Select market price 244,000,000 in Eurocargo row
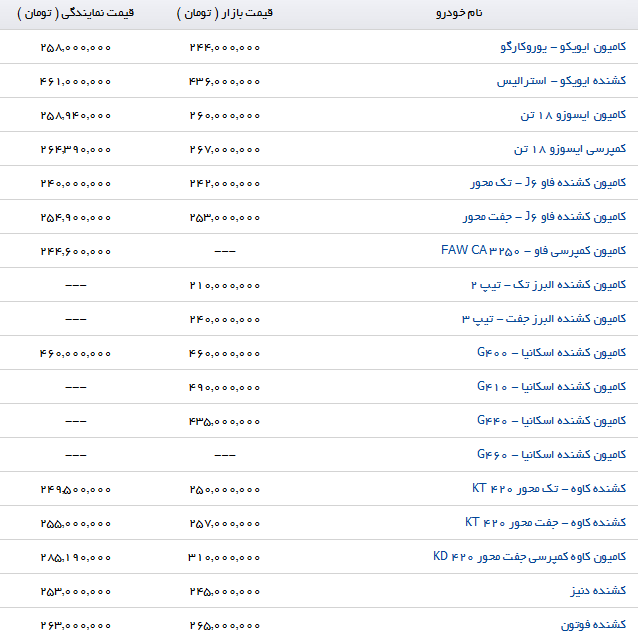 tap(225, 48)
